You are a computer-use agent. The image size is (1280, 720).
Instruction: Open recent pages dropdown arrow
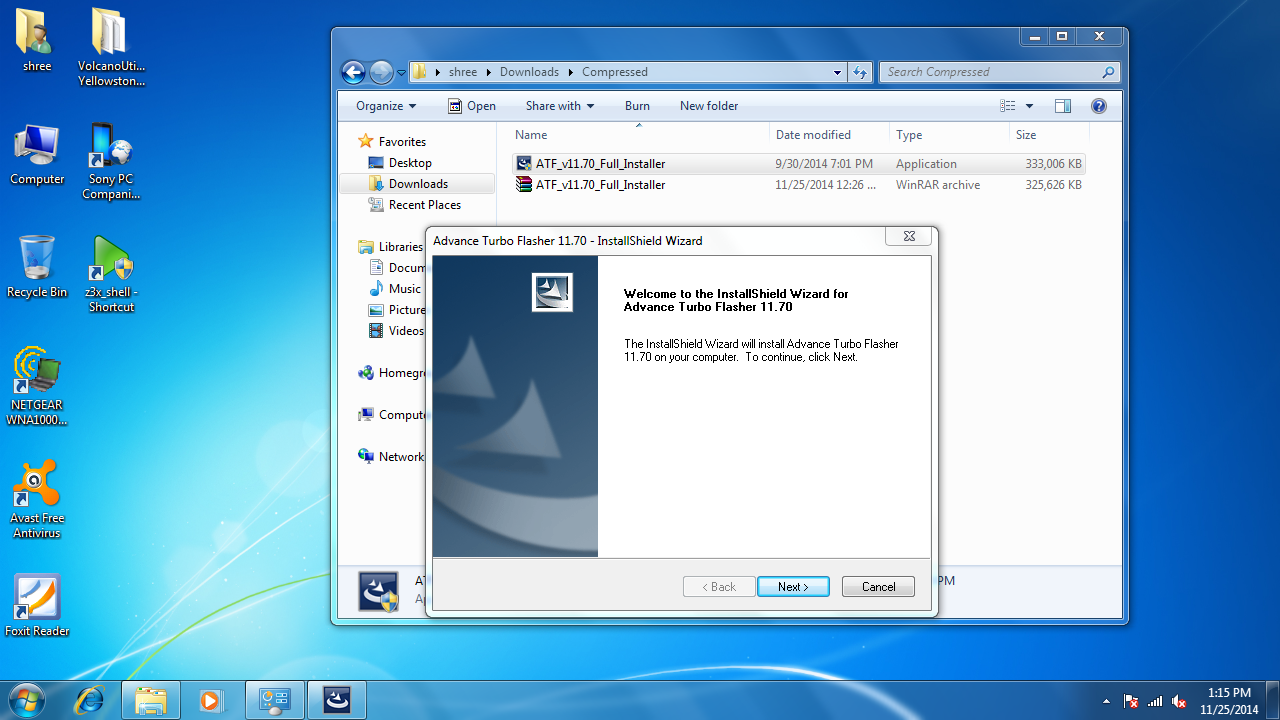[x=401, y=73]
